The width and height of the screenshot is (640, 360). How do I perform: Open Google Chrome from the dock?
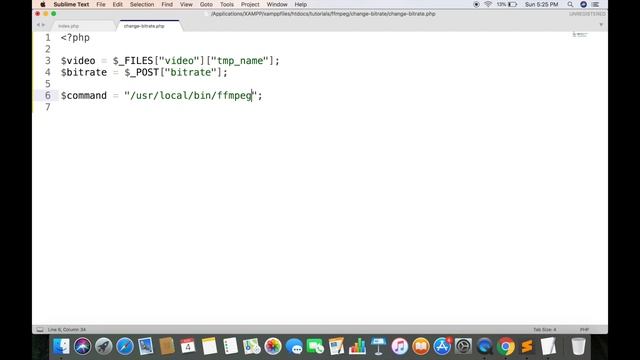click(x=506, y=347)
